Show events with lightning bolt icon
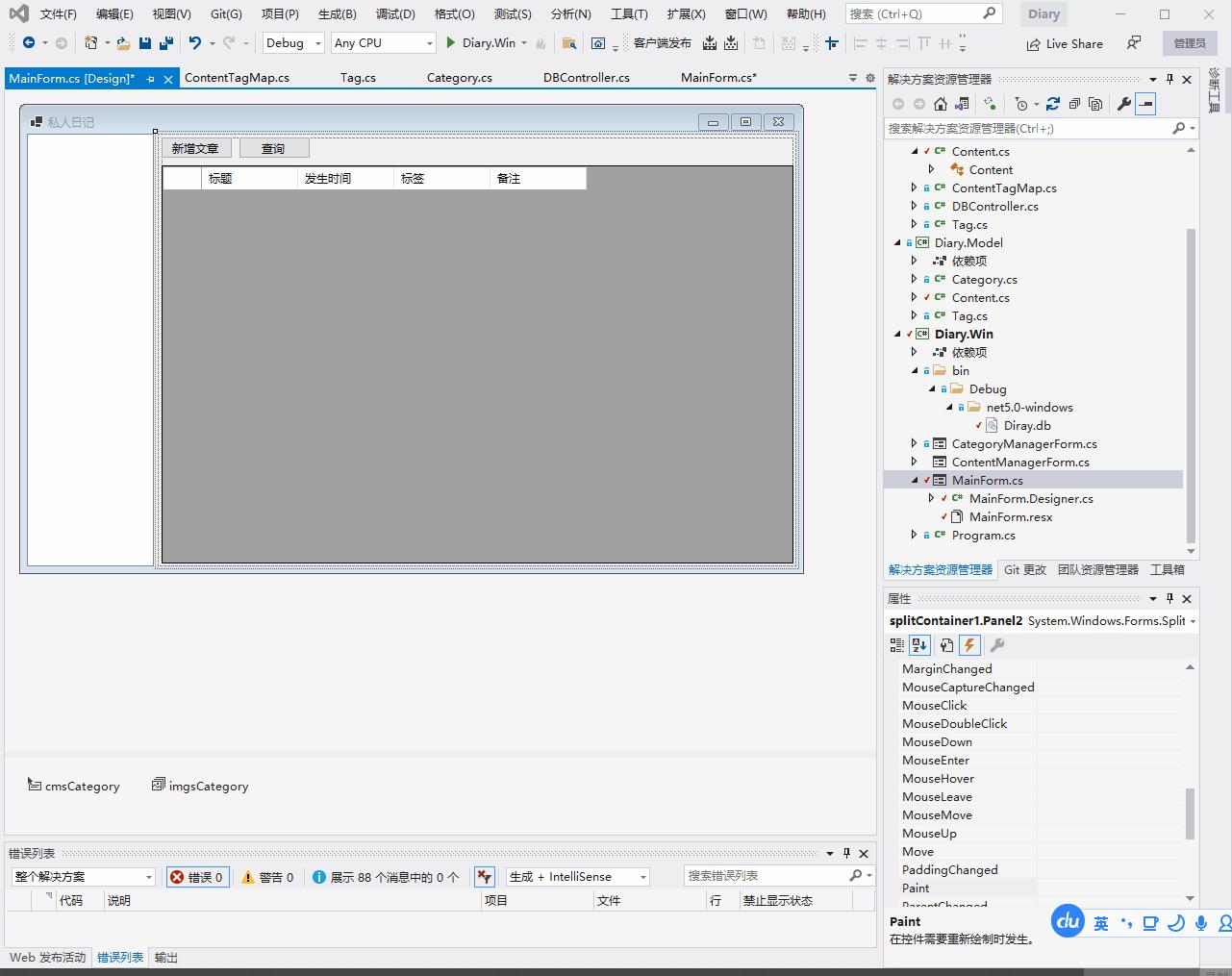This screenshot has height=976, width=1232. [969, 645]
